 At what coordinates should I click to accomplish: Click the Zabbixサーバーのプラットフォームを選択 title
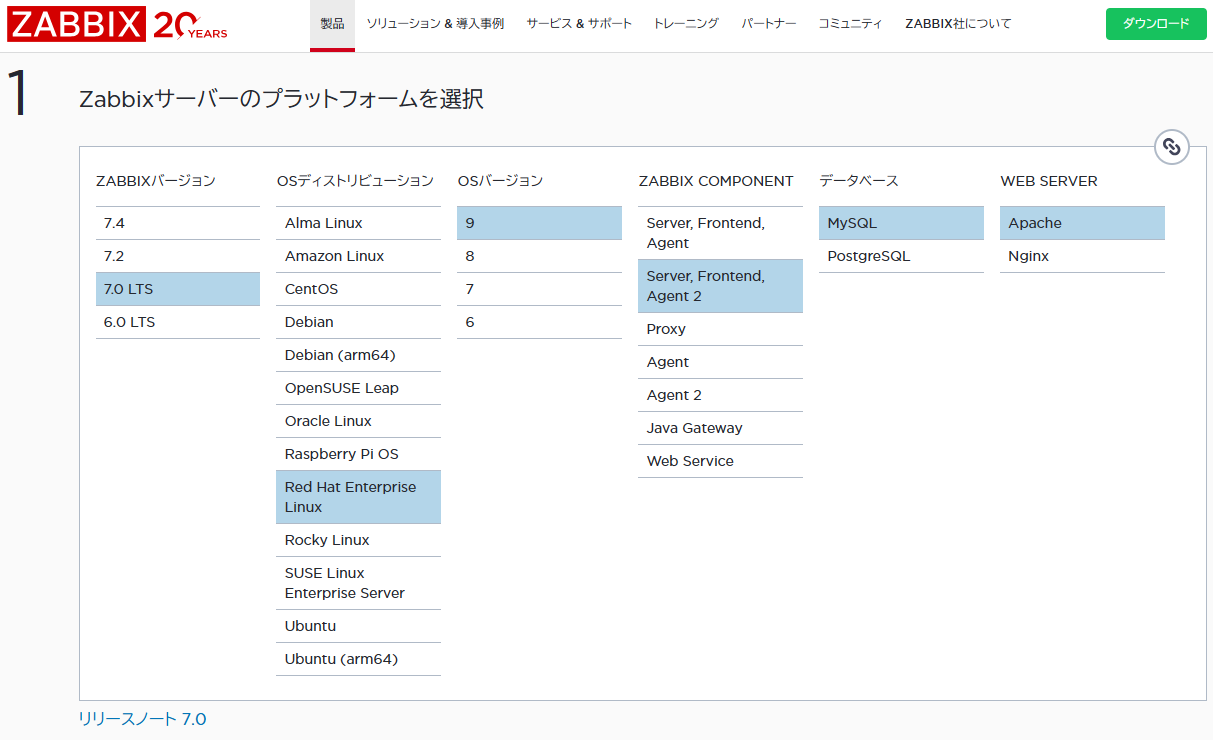(281, 99)
